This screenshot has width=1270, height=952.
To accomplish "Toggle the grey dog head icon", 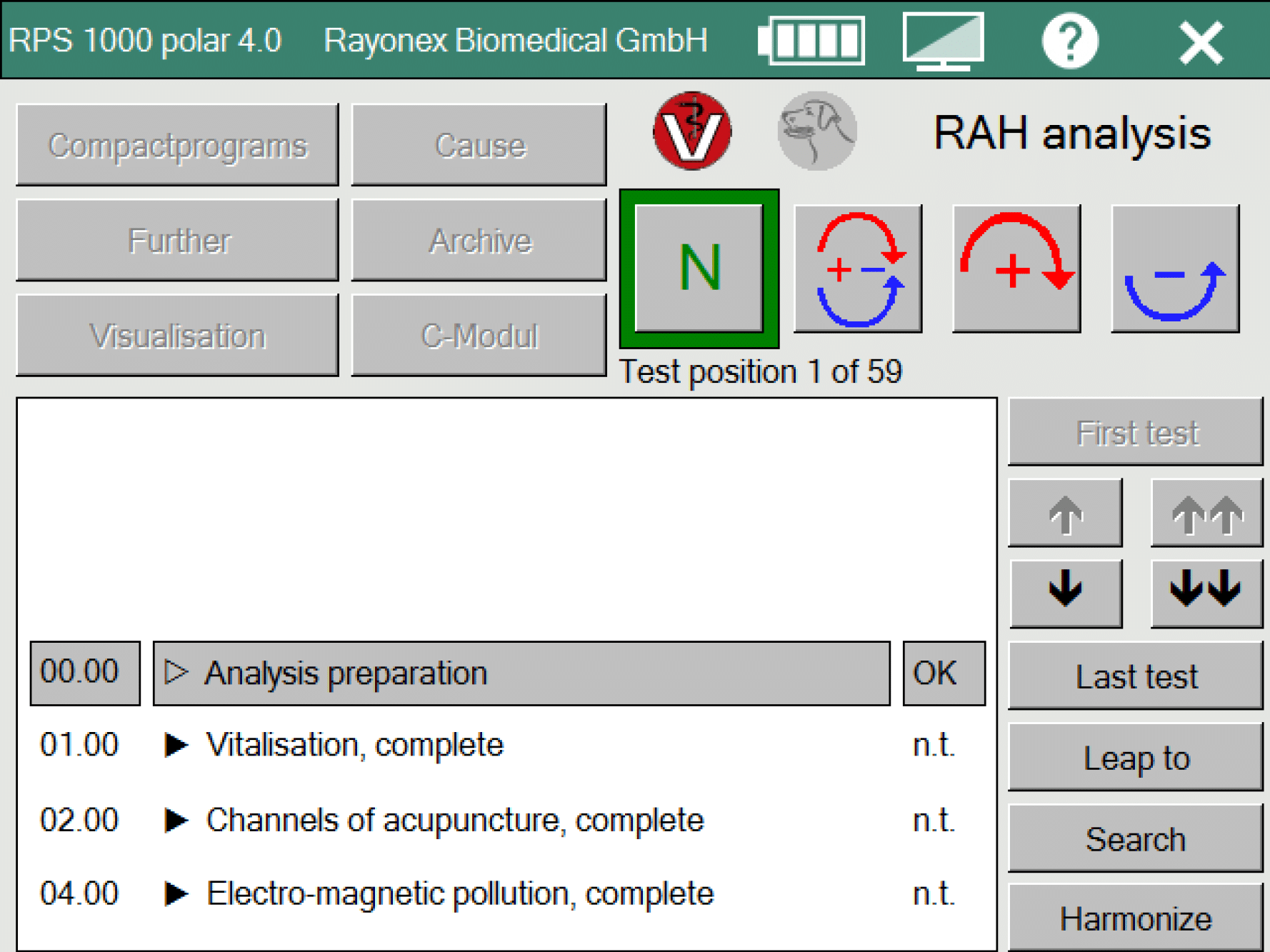I will pyautogui.click(x=816, y=131).
